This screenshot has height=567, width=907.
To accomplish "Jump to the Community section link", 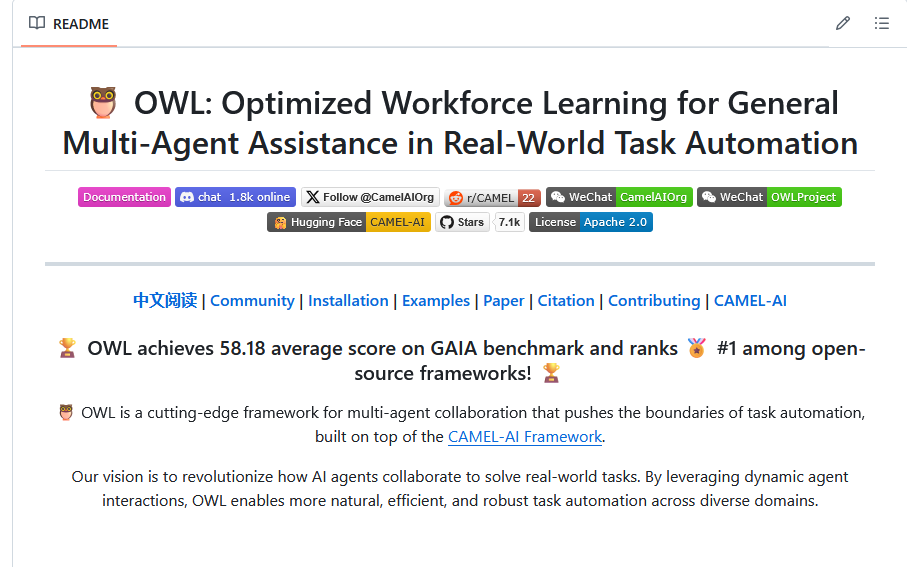I will tap(252, 301).
